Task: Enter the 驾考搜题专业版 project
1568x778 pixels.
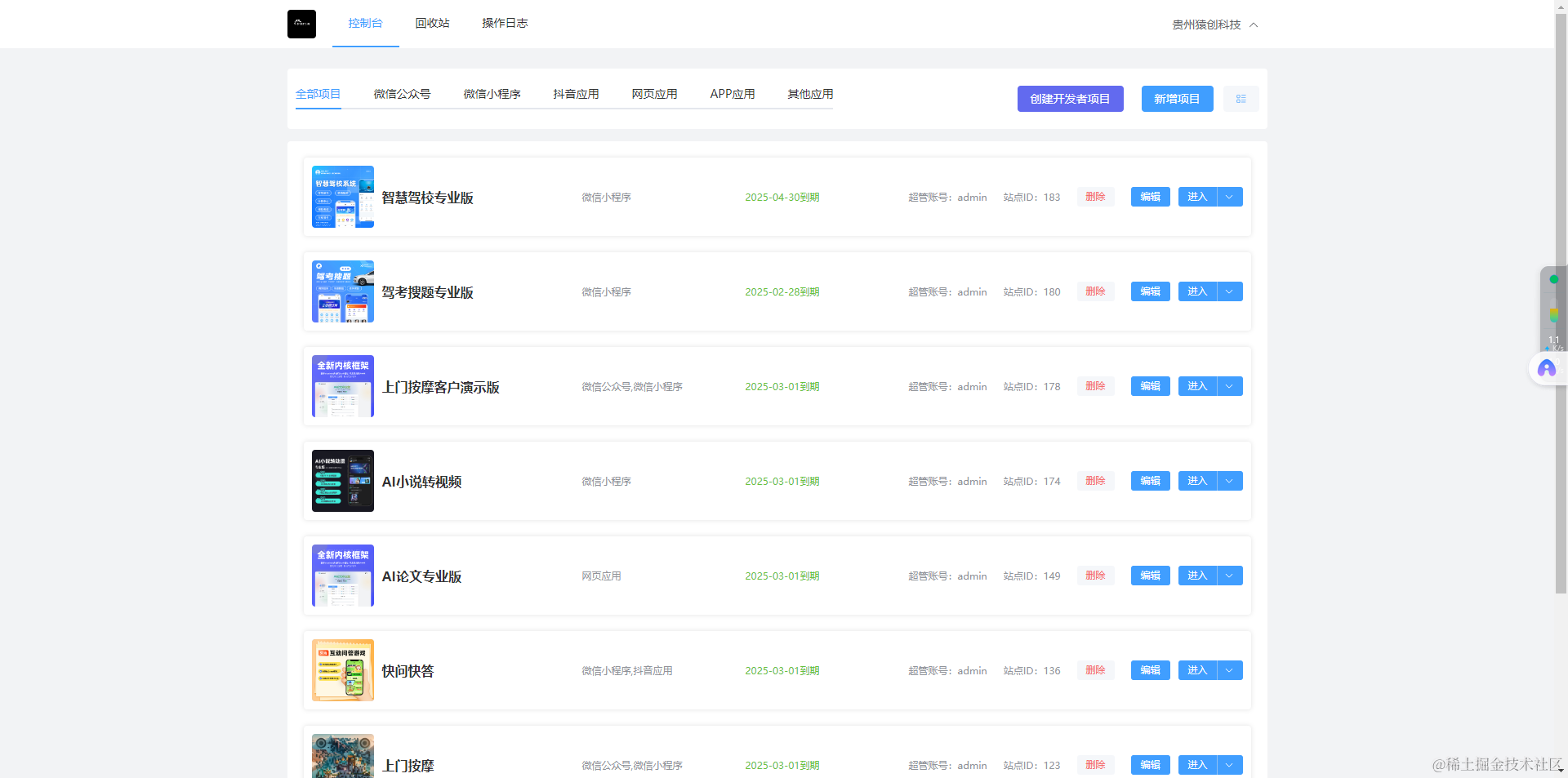Action: [1197, 291]
